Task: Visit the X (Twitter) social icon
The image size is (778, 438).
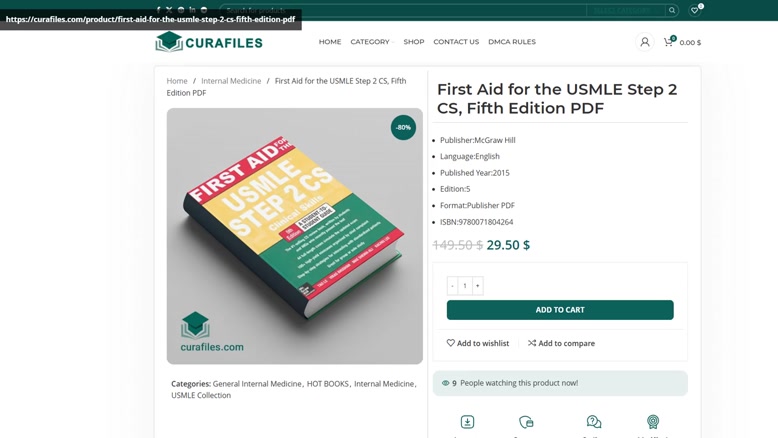Action: coord(169,9)
